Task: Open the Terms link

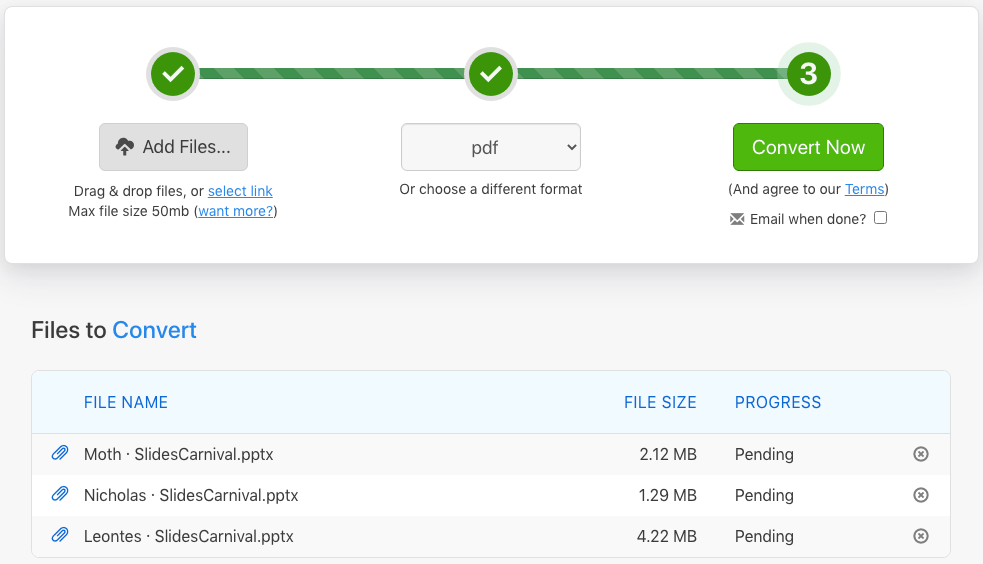Action: tap(864, 189)
